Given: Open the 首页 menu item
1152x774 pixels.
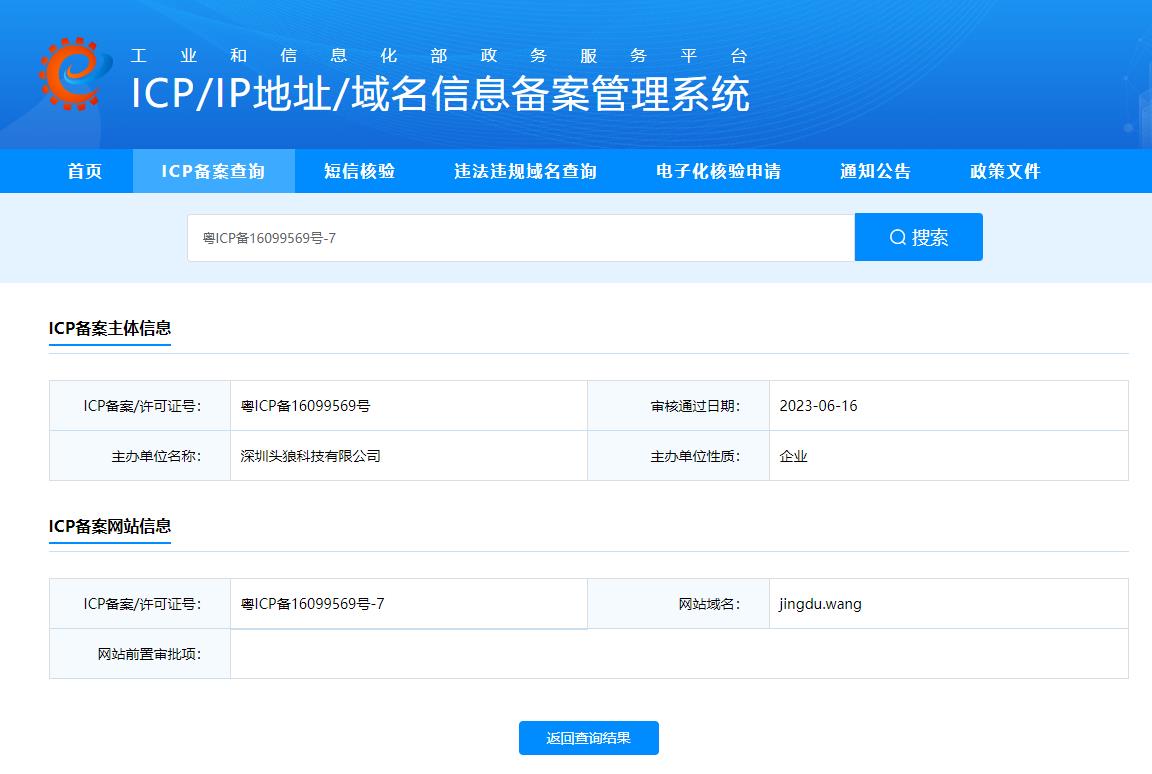Looking at the screenshot, I should (84, 171).
